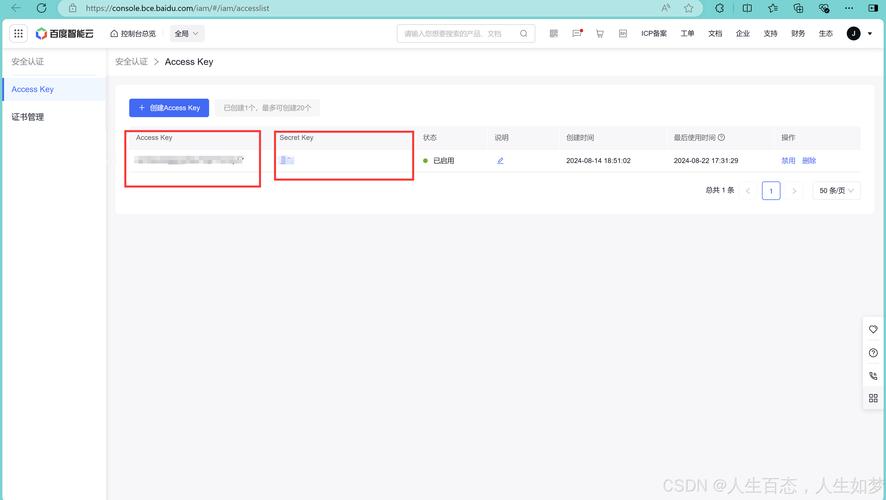Click the floating phone contact icon

click(x=873, y=376)
